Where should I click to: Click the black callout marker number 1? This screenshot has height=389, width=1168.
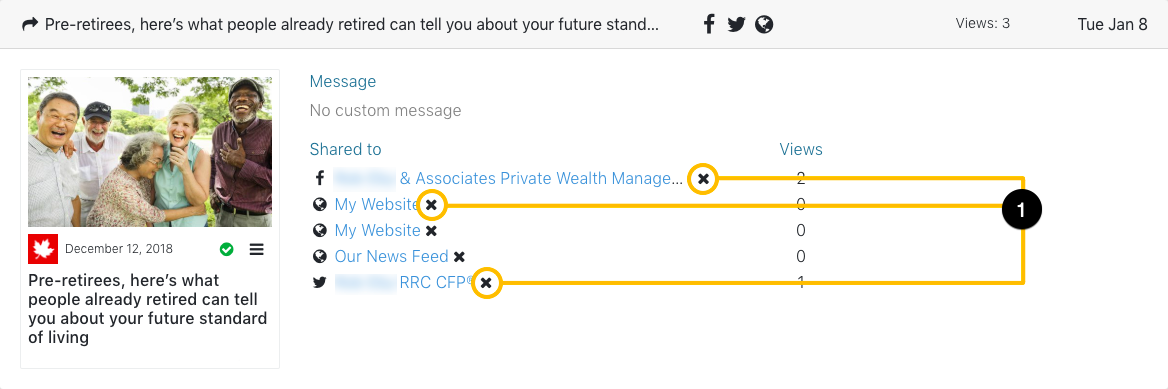coord(1022,210)
